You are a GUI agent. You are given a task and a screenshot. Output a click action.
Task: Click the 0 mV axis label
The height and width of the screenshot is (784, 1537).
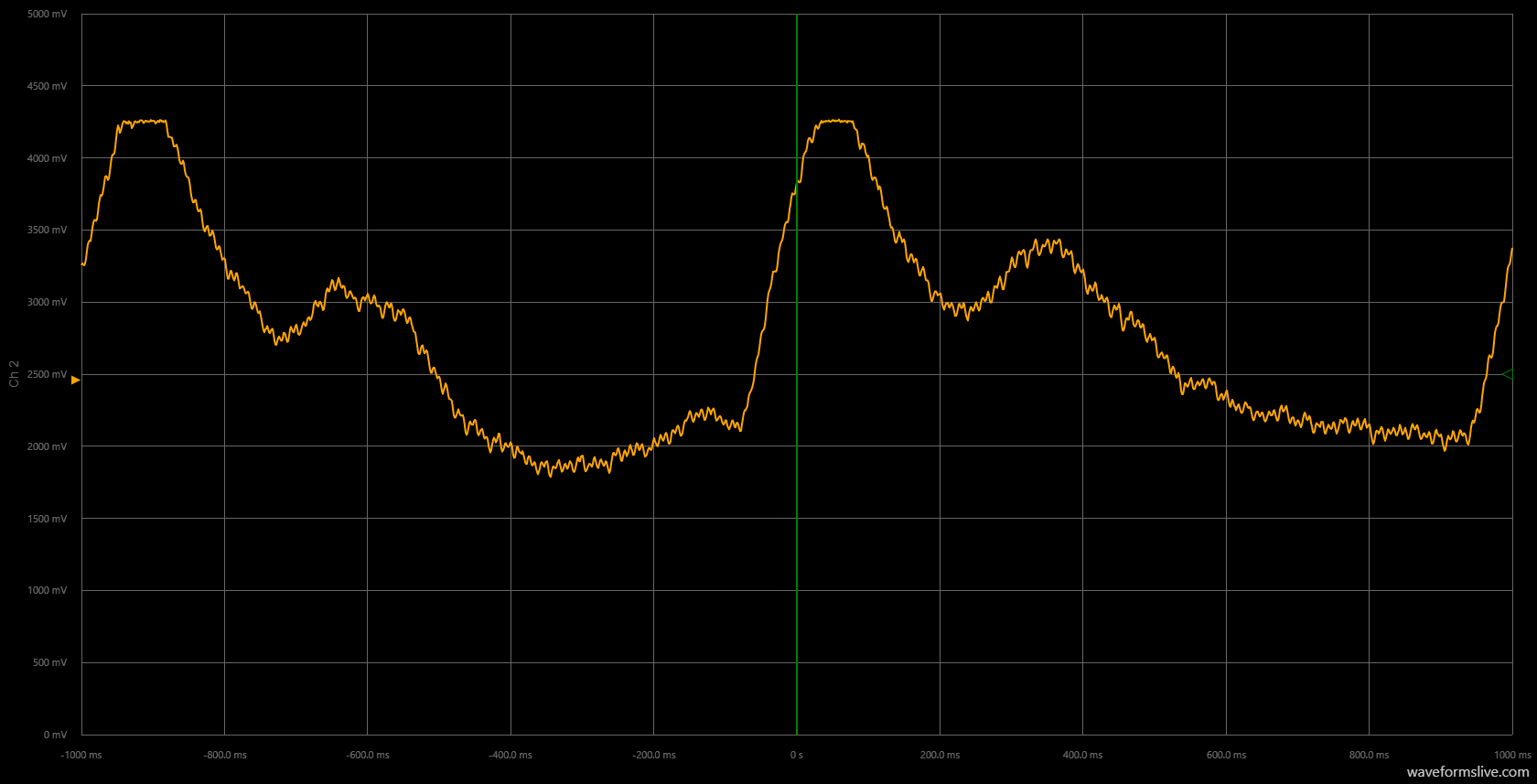55,735
